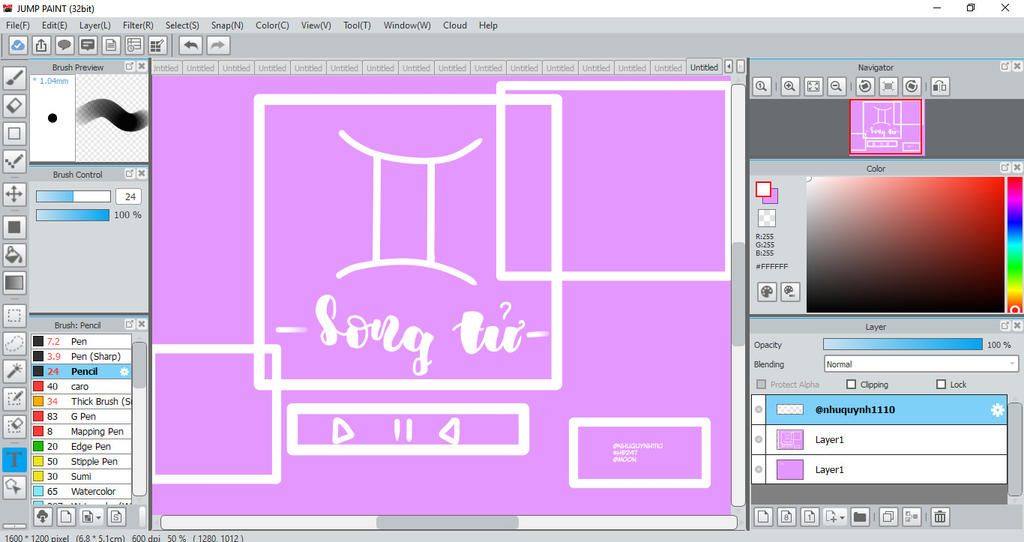Viewport: 1024px width, 542px height.
Task: Fit canvas to window in Navigator
Action: [x=813, y=86]
